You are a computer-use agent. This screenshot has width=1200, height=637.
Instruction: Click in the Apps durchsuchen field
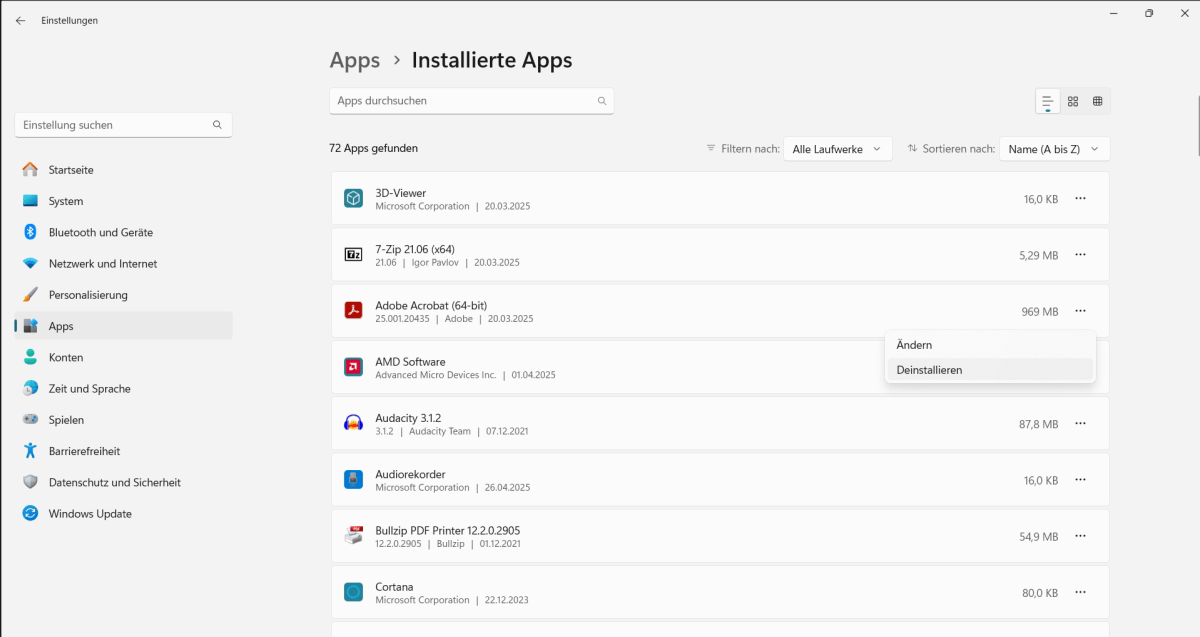click(x=471, y=101)
